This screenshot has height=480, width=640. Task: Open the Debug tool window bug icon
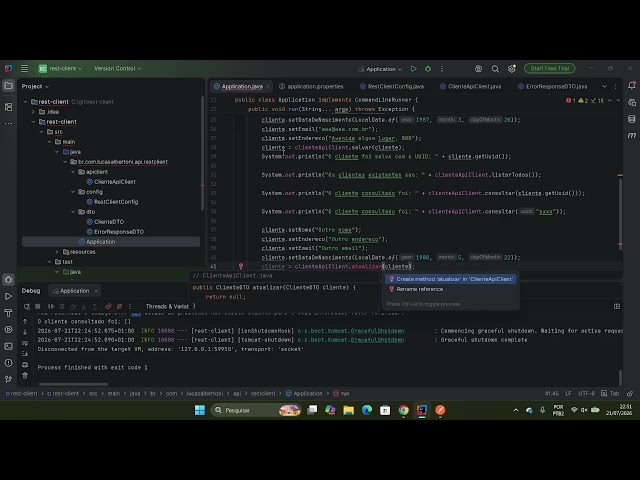[9, 280]
